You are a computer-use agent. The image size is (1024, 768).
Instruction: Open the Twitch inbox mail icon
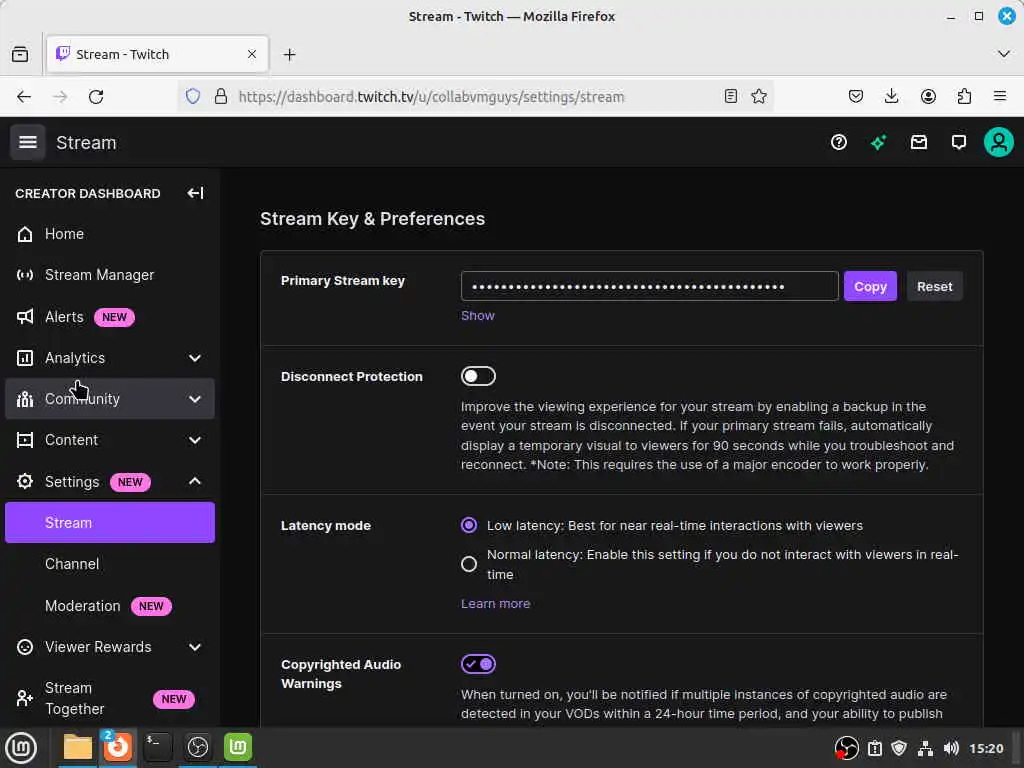(x=919, y=142)
